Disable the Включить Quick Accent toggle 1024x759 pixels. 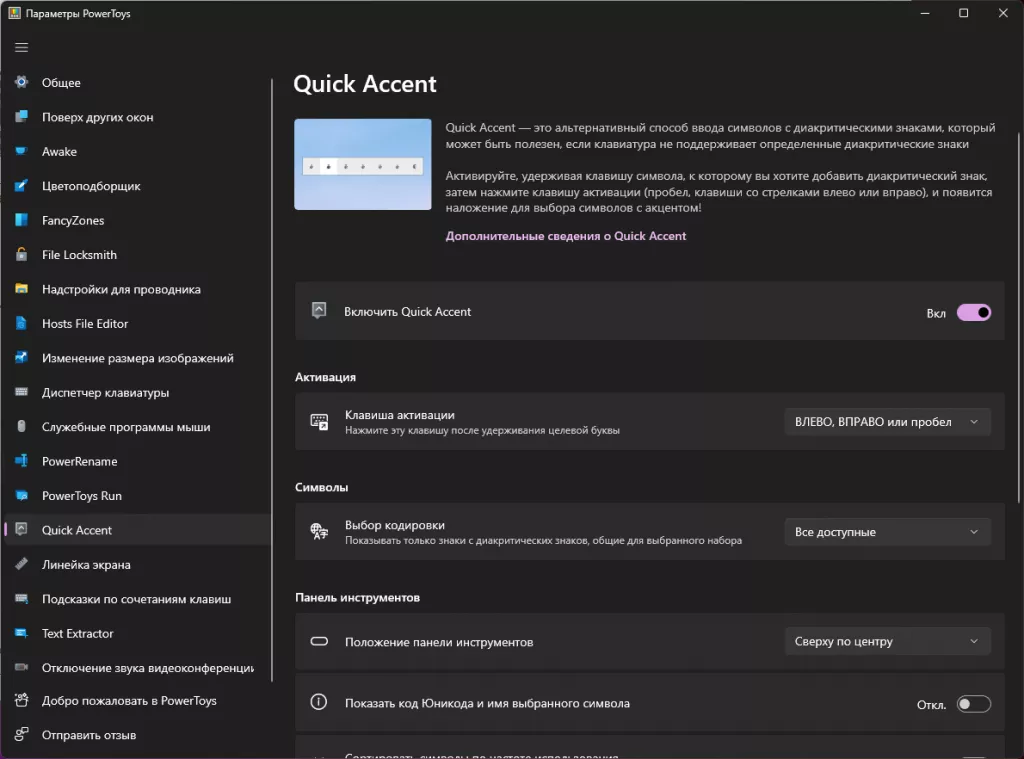point(973,312)
